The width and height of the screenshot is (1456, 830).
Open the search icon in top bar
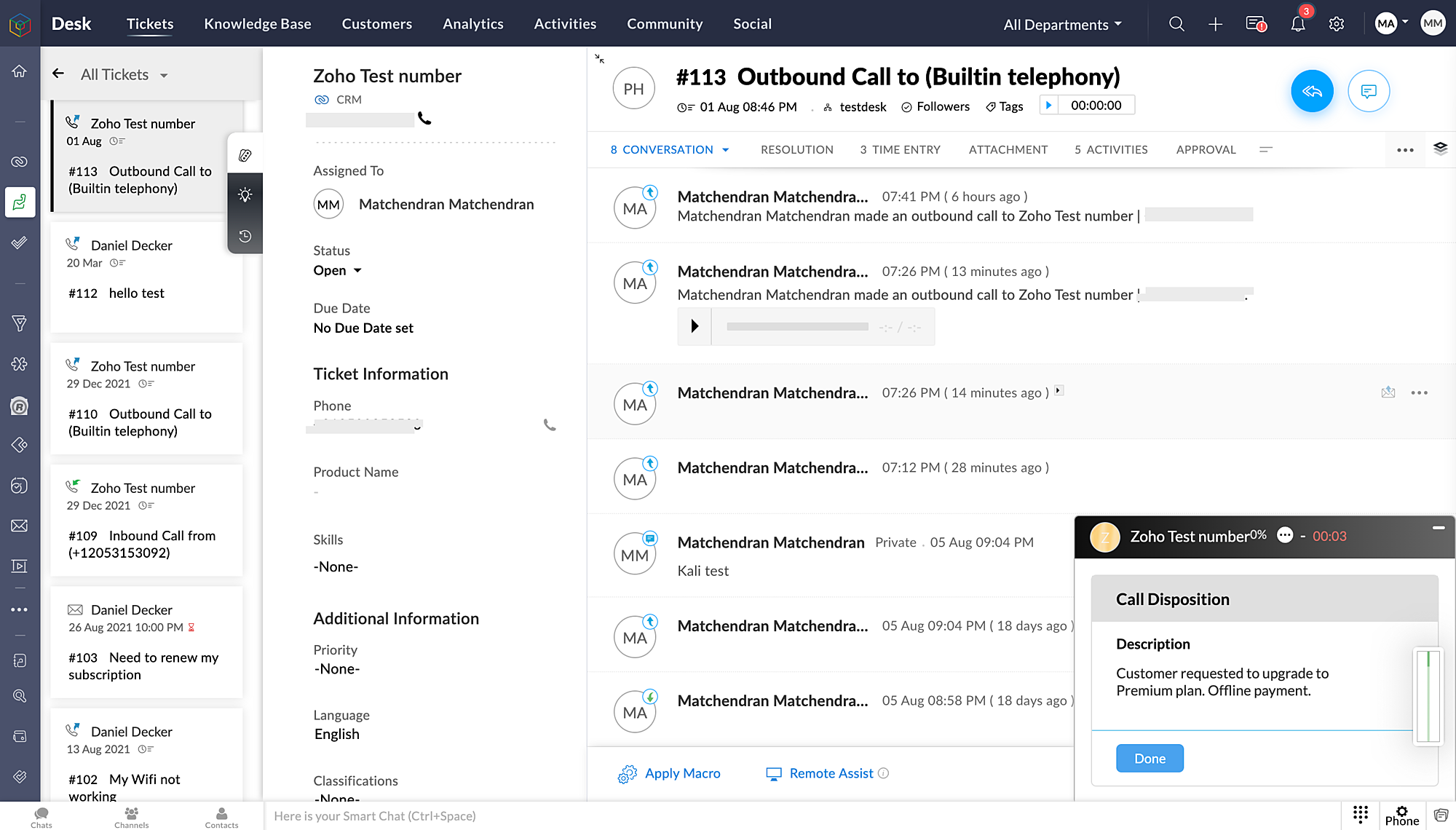click(x=1176, y=24)
